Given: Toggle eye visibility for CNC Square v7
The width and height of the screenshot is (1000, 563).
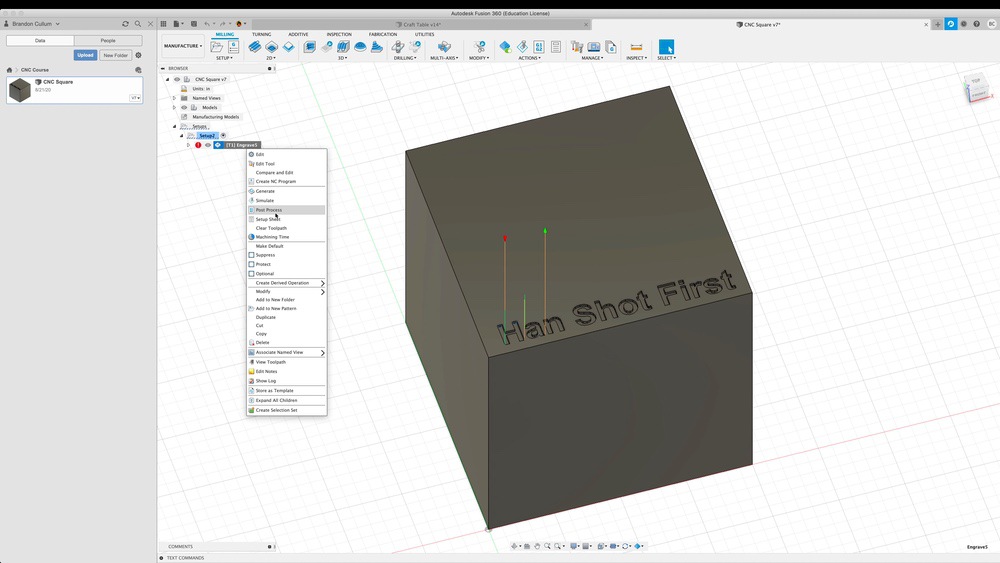Looking at the screenshot, I should pyautogui.click(x=177, y=79).
